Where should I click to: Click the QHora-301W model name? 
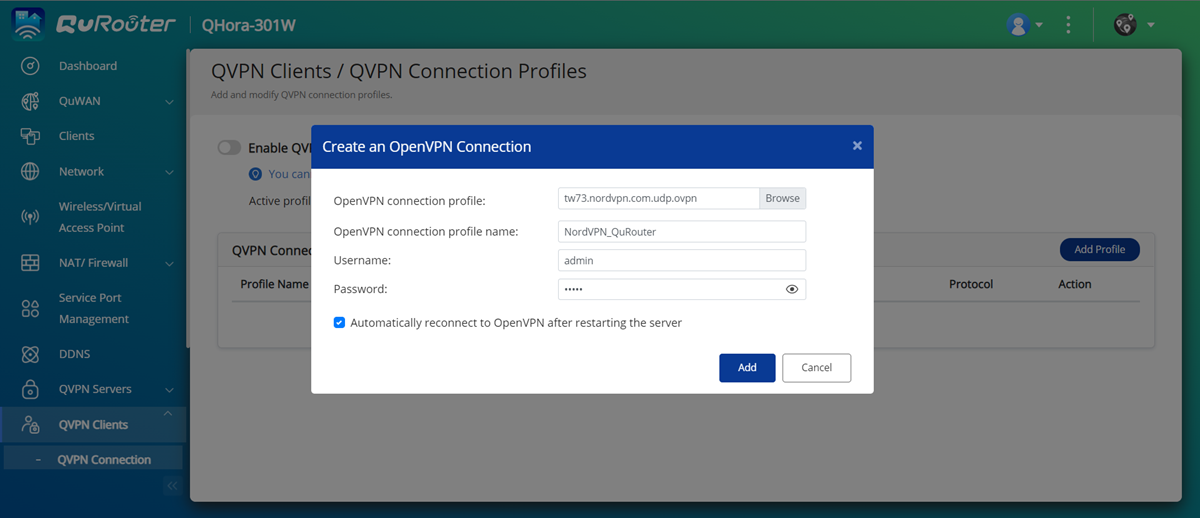click(249, 25)
